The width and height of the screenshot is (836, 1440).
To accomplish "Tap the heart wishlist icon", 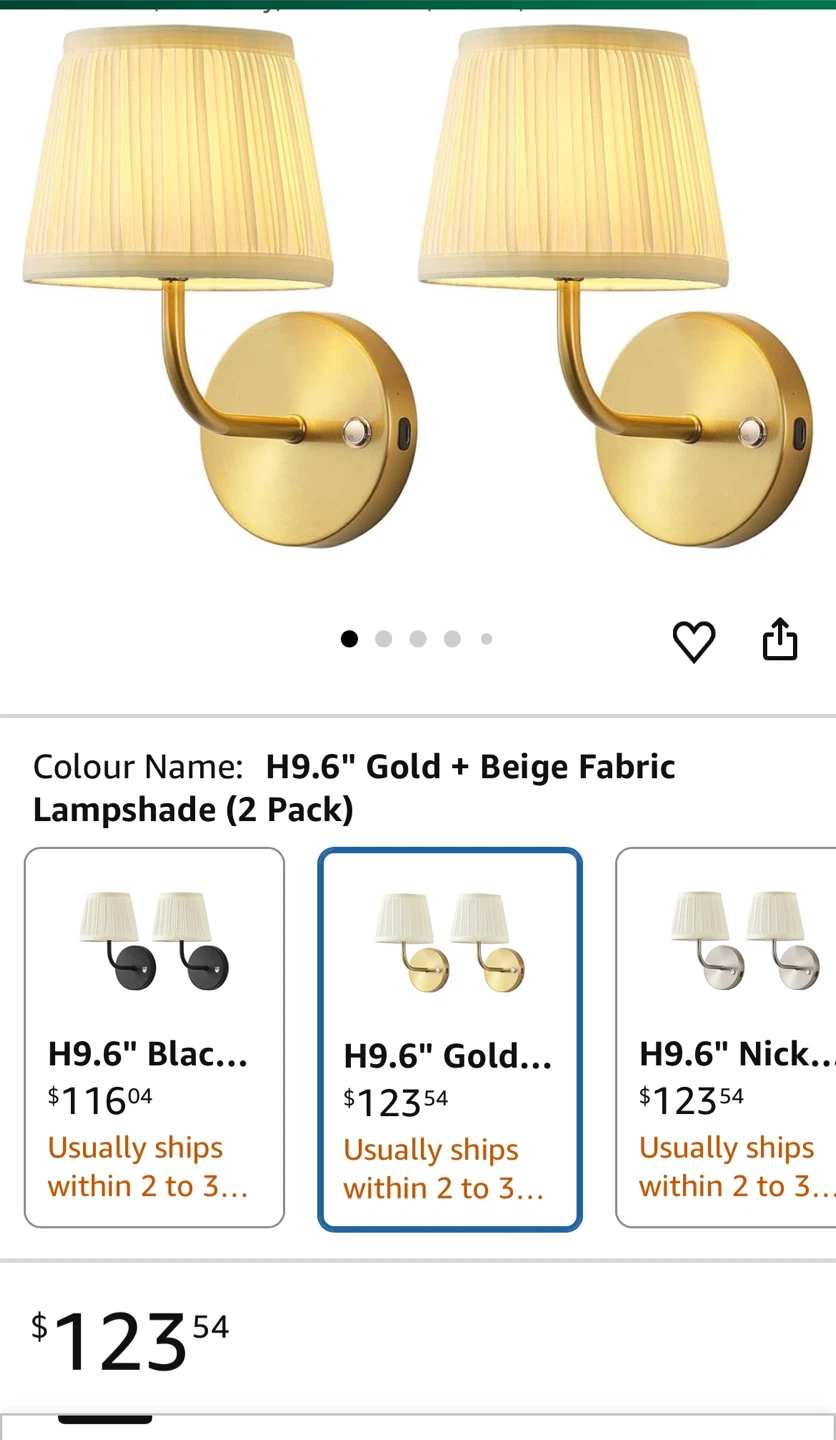I will pyautogui.click(x=694, y=641).
